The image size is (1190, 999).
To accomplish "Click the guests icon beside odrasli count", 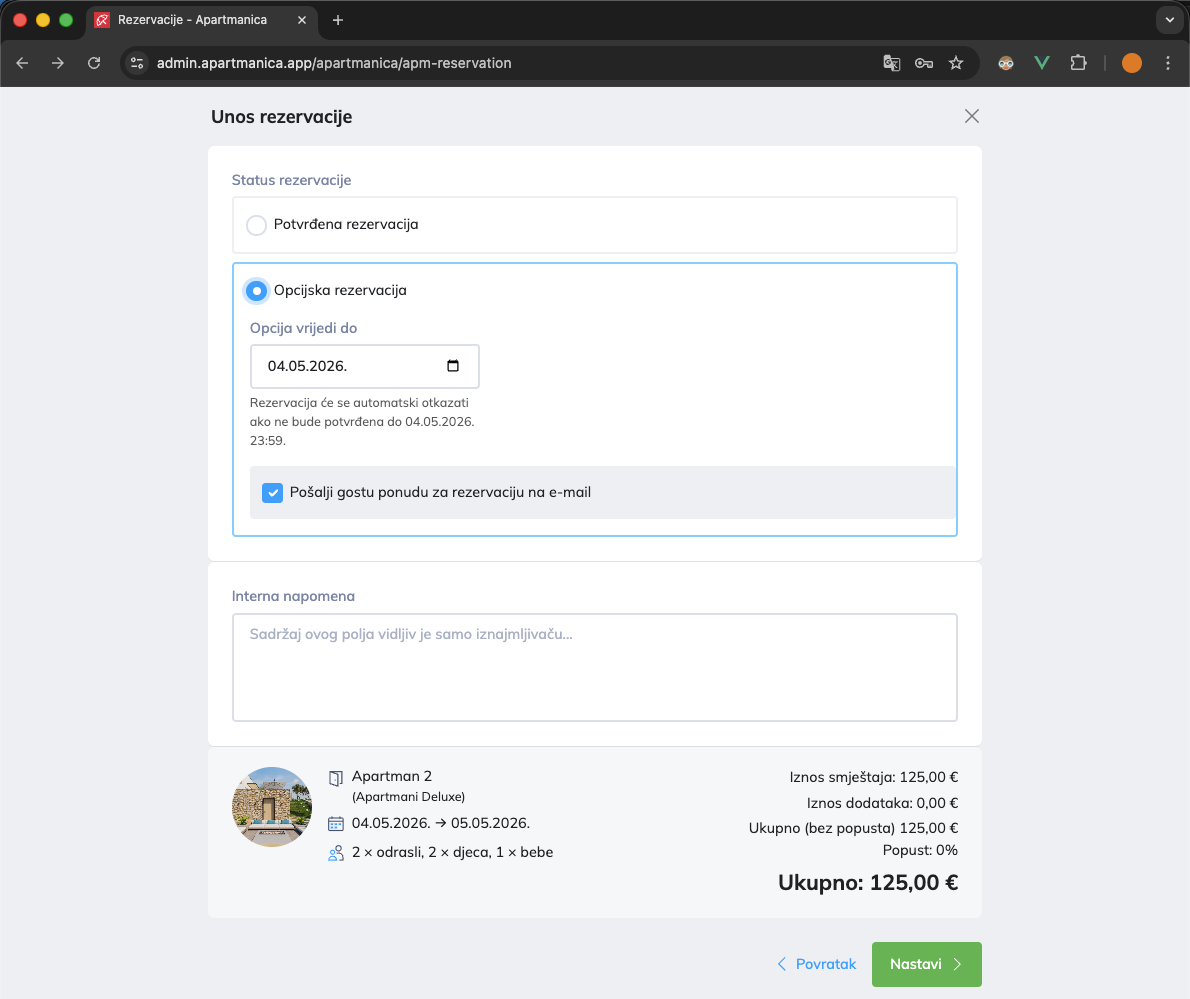I will 335,853.
